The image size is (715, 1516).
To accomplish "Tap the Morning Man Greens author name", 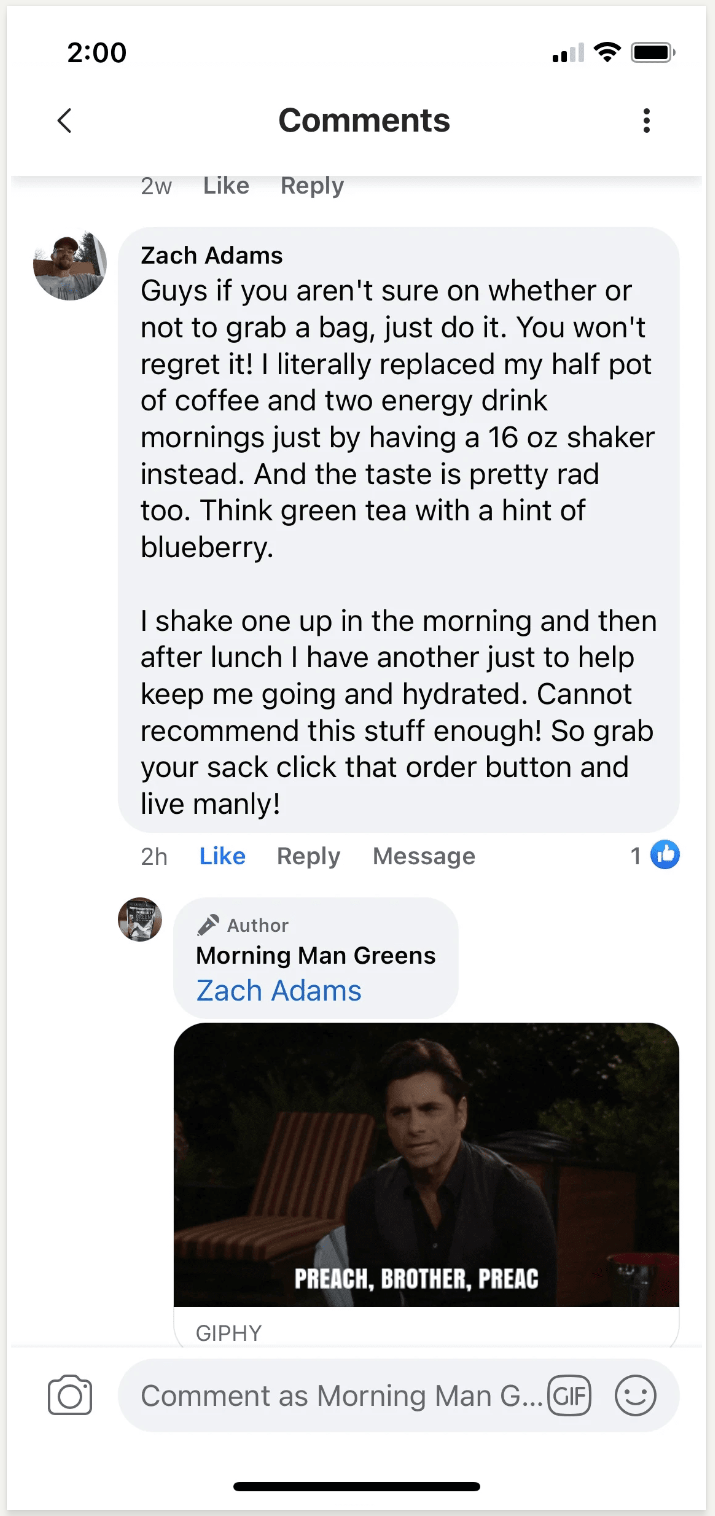I will 316,955.
